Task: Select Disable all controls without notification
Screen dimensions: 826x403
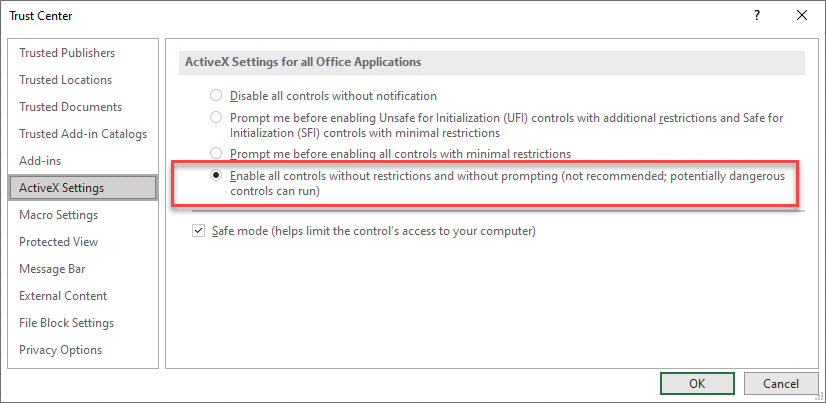Action: pyautogui.click(x=216, y=96)
